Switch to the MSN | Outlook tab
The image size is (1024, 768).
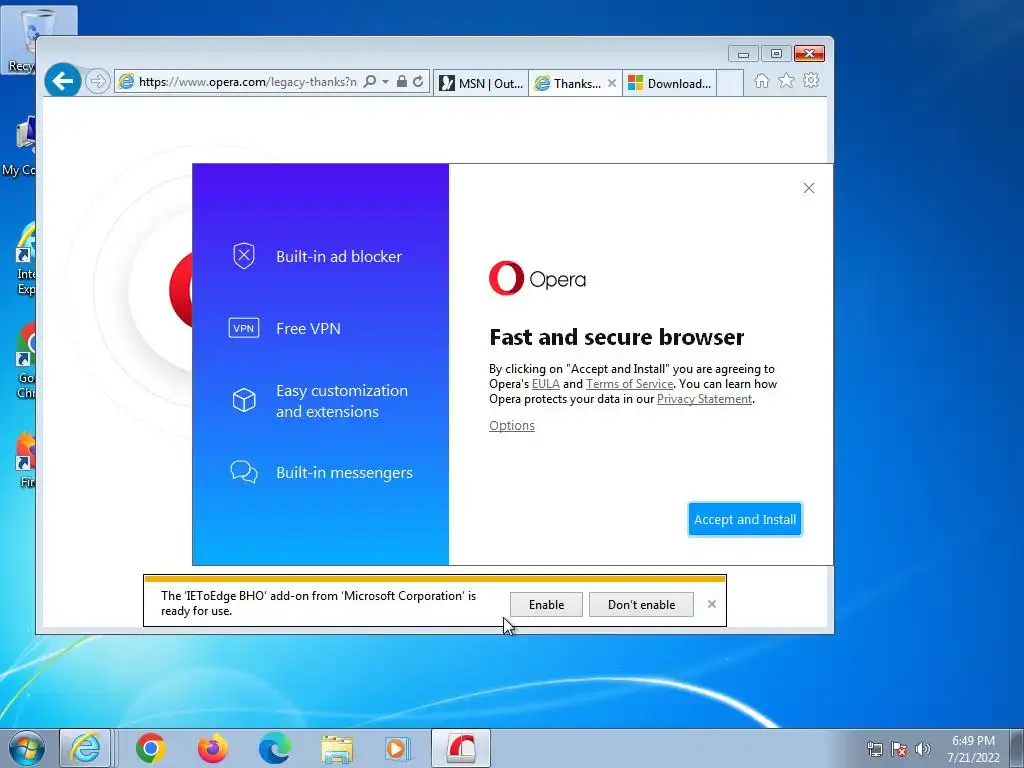tap(481, 83)
